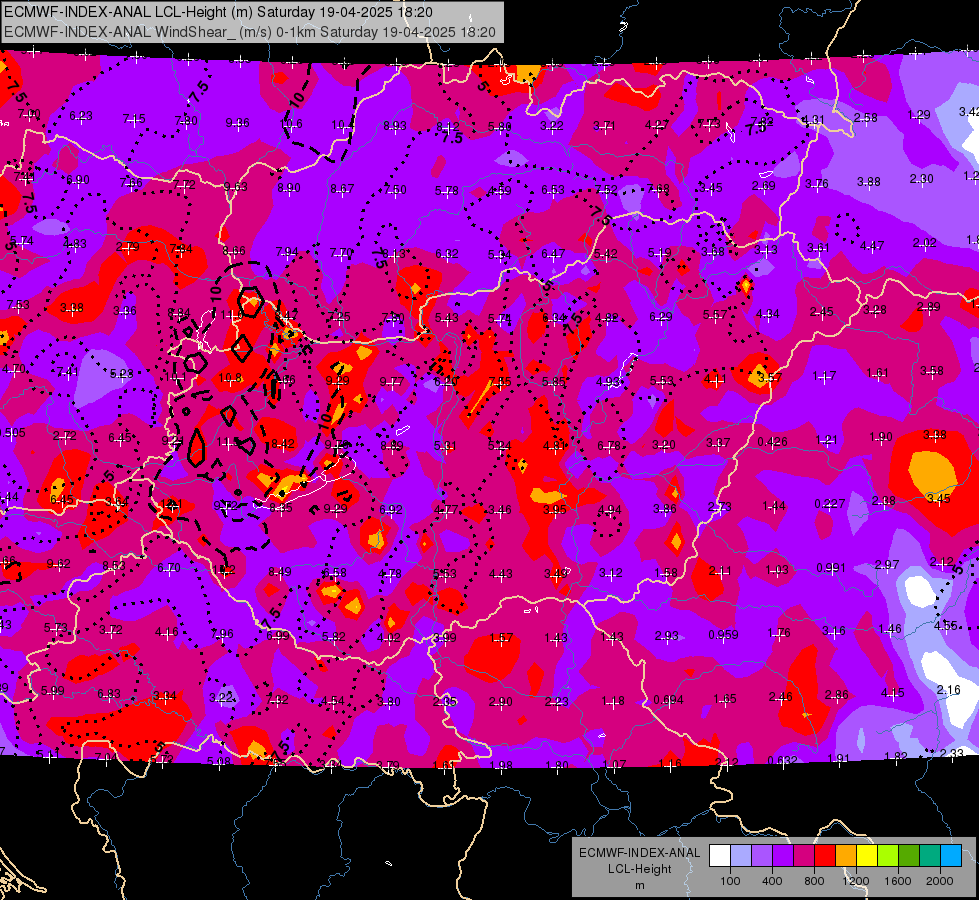
Task: Click the 2000 legend tick label
Action: 940,881
